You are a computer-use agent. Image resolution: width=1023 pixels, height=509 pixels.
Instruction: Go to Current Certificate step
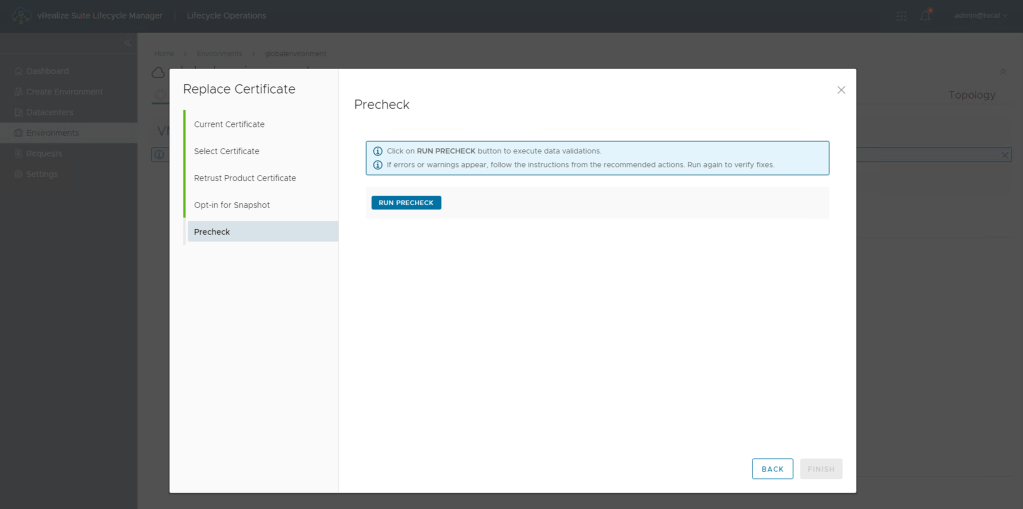229,124
